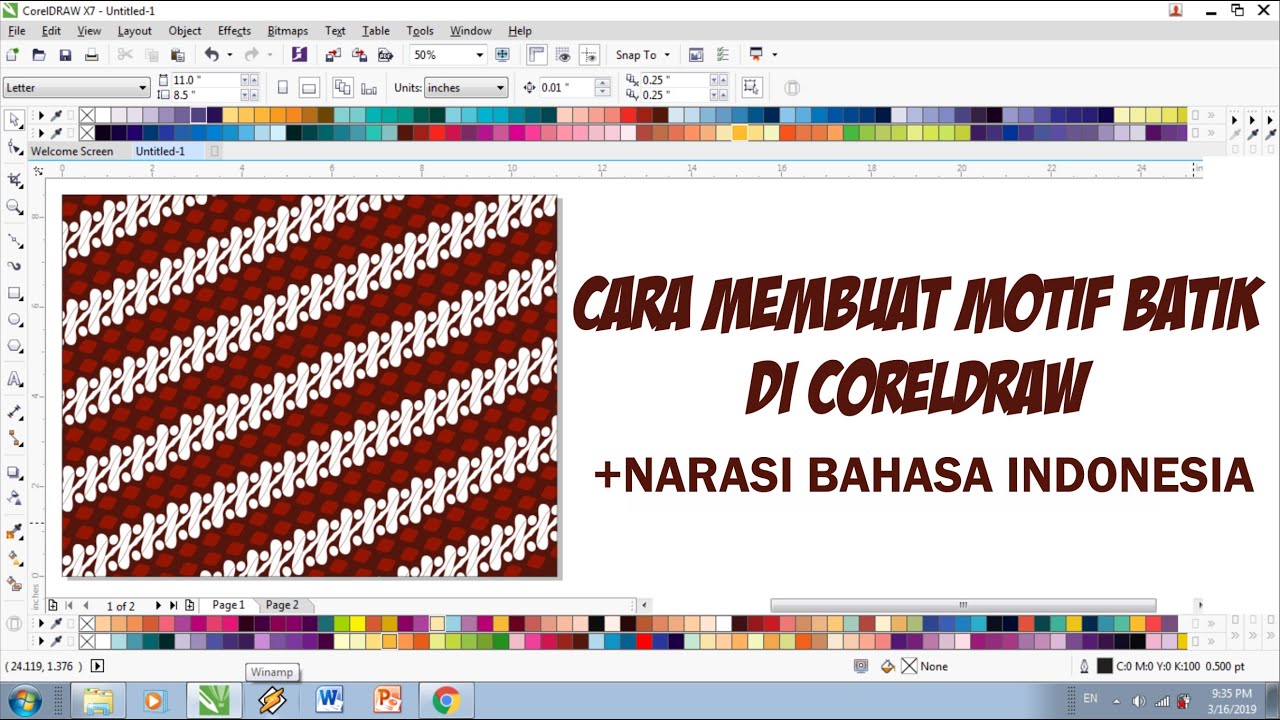Select the Color Eyedropper tool in the toolbox
This screenshot has height=720, width=1280.
(14, 532)
